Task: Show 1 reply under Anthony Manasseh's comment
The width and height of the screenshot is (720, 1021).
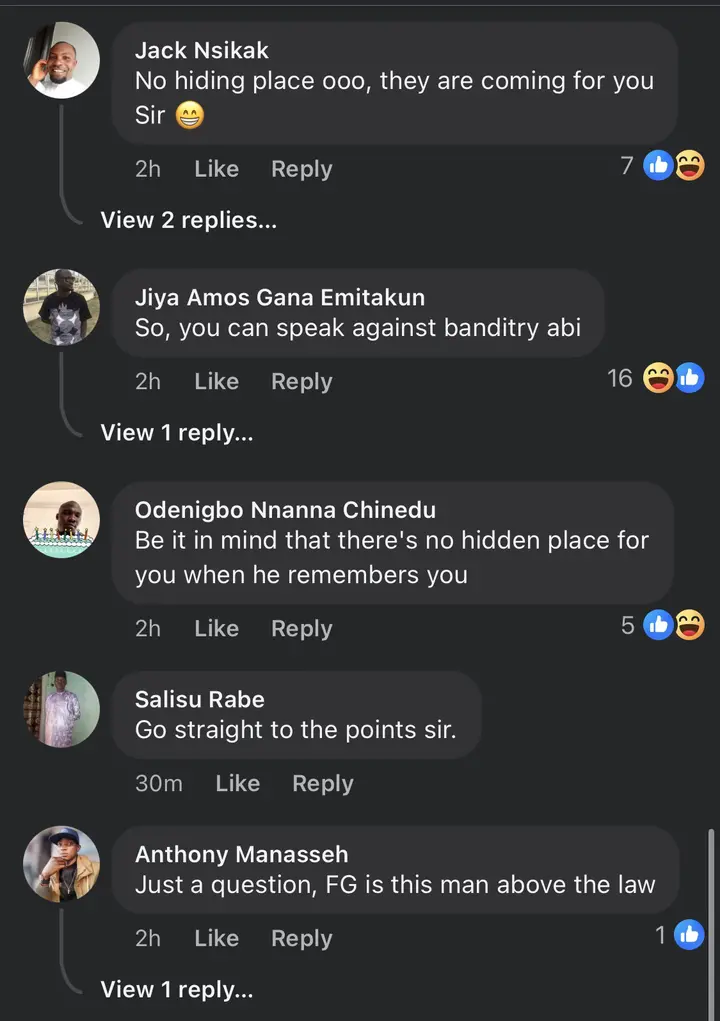Action: click(x=176, y=989)
